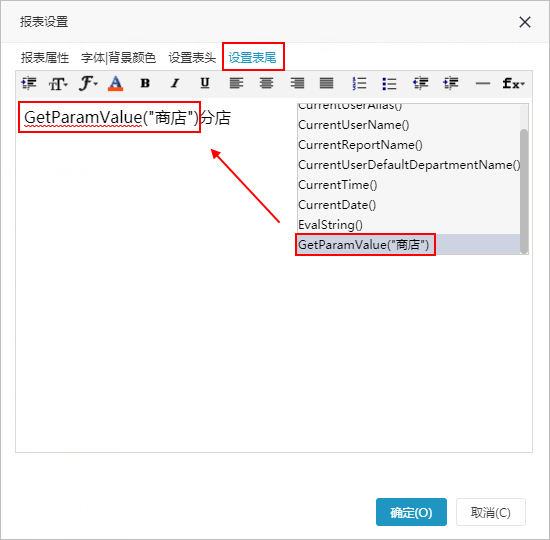550x540 pixels.
Task: Click the 取消(C) button
Action: (491, 512)
